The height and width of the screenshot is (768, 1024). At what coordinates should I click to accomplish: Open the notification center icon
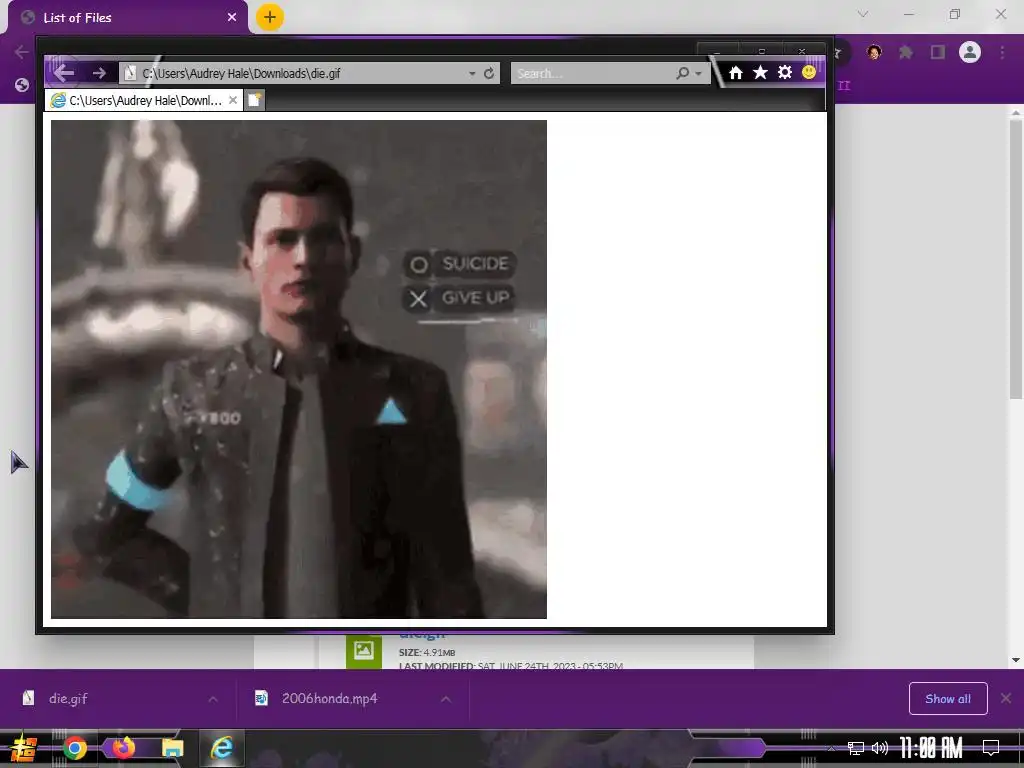coord(991,748)
